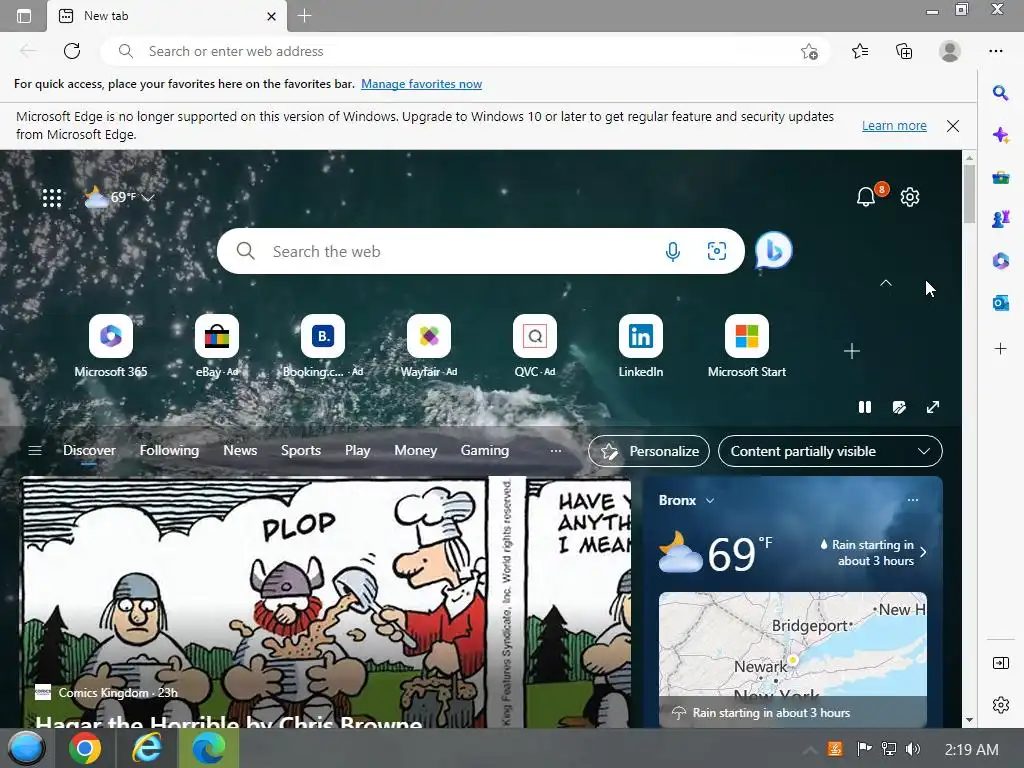The height and width of the screenshot is (768, 1024).
Task: Open sidebar Games chess icon
Action: pyautogui.click(x=1000, y=219)
